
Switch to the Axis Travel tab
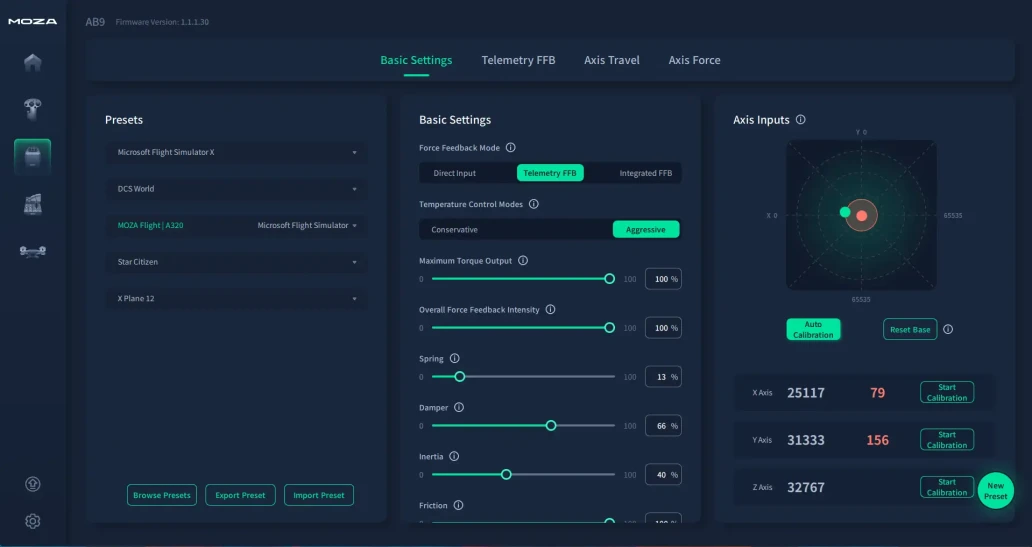[611, 60]
